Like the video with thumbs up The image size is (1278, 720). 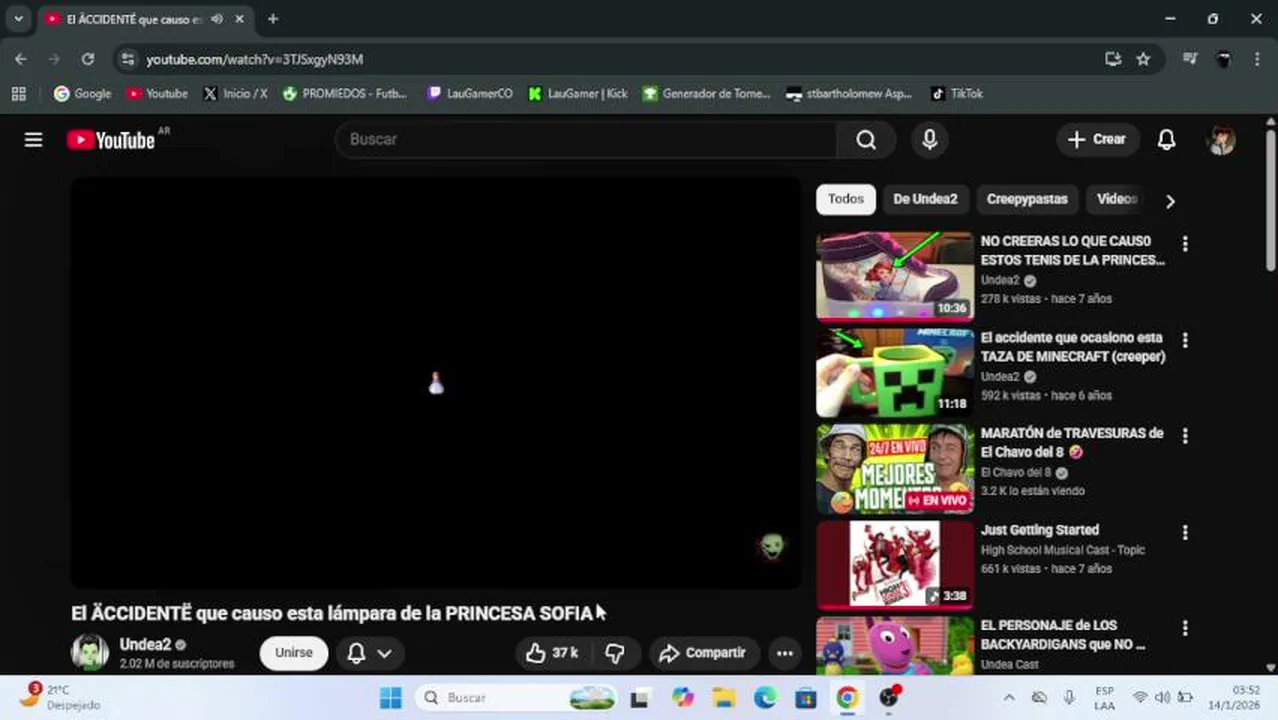click(x=552, y=653)
